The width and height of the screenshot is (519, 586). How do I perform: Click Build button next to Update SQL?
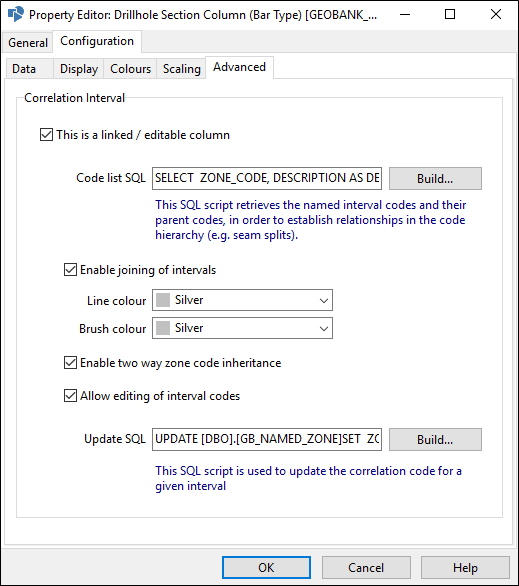pos(435,440)
